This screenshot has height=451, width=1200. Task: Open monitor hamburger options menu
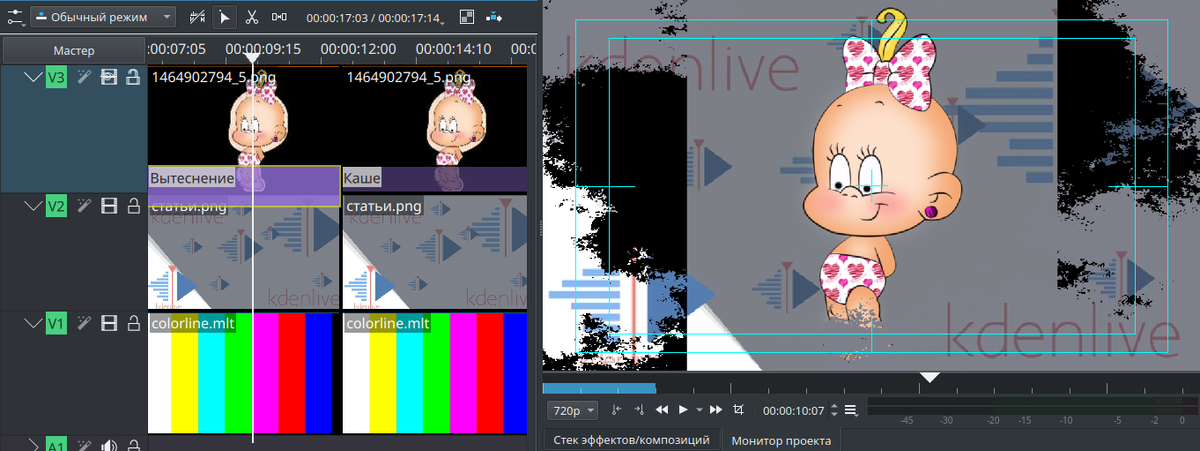[851, 410]
